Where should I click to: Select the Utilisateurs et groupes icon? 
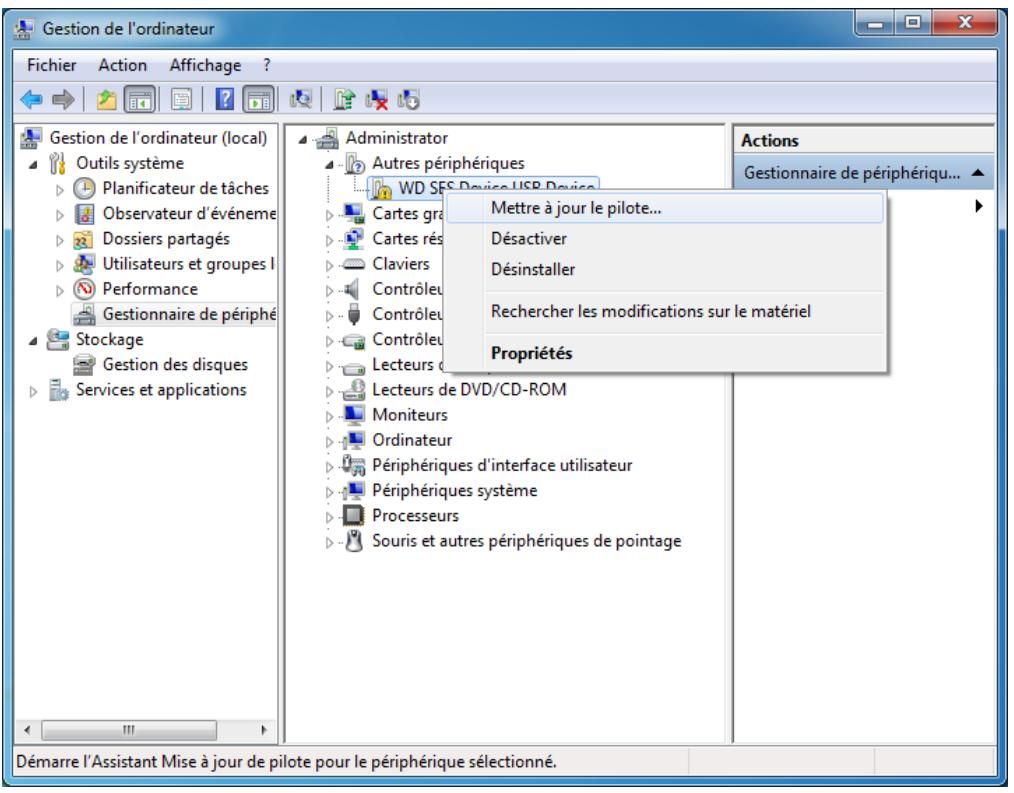pyautogui.click(x=84, y=264)
